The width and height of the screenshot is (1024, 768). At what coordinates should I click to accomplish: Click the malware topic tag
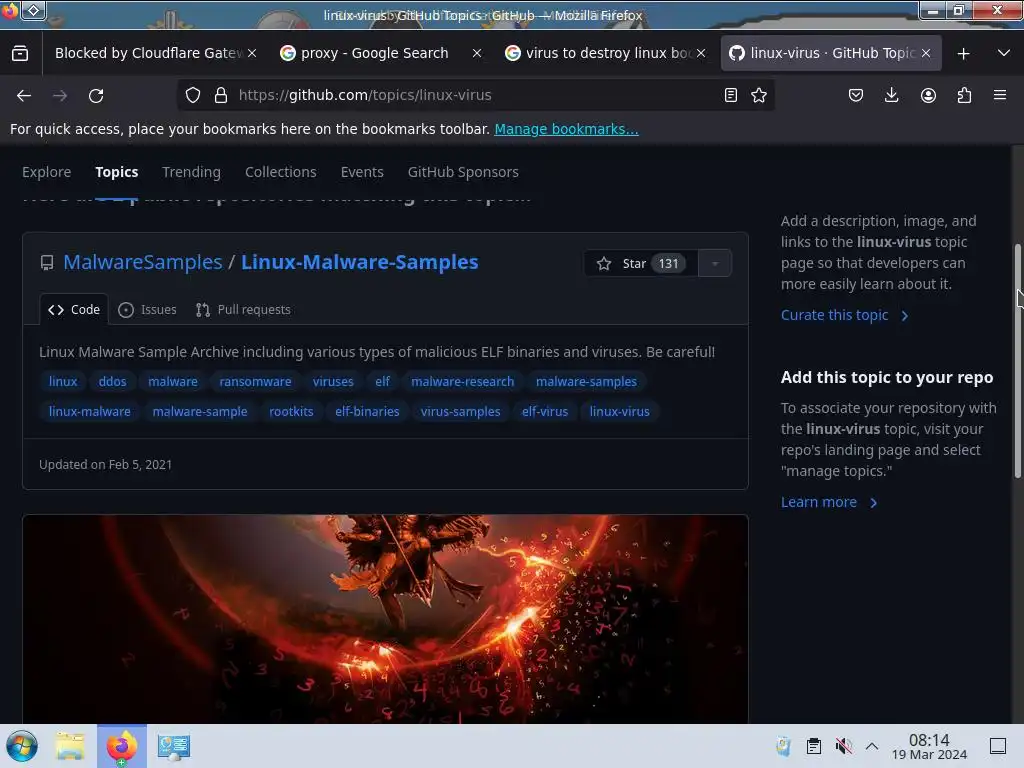[x=172, y=381]
